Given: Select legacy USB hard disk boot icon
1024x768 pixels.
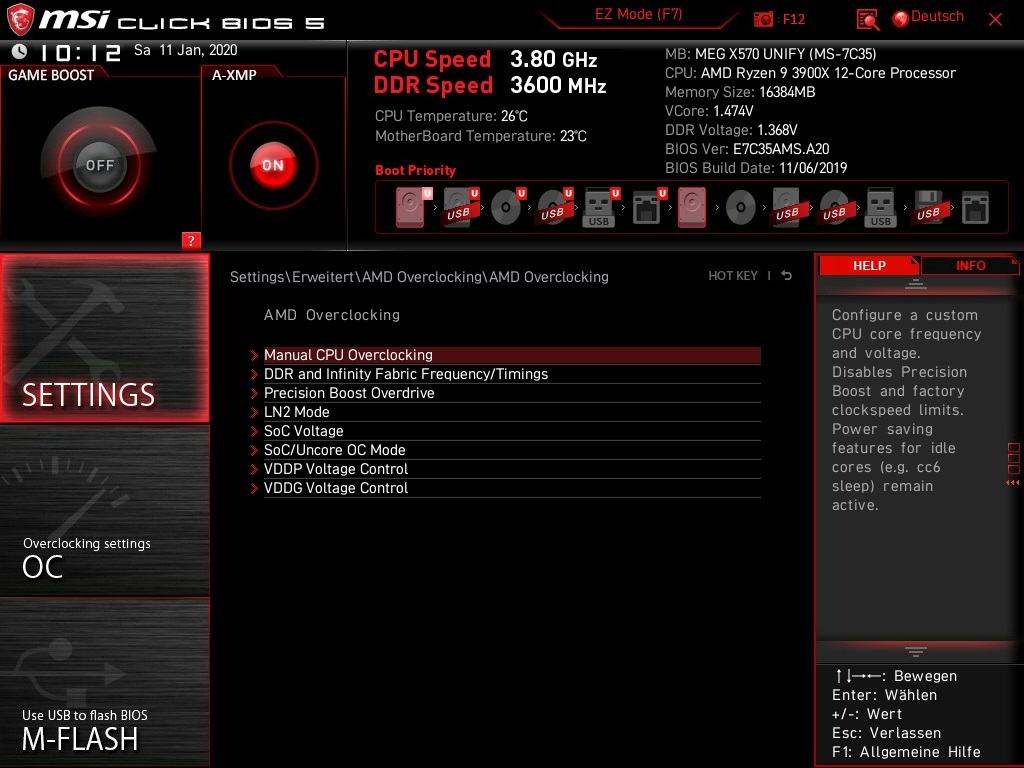Looking at the screenshot, I should (787, 207).
